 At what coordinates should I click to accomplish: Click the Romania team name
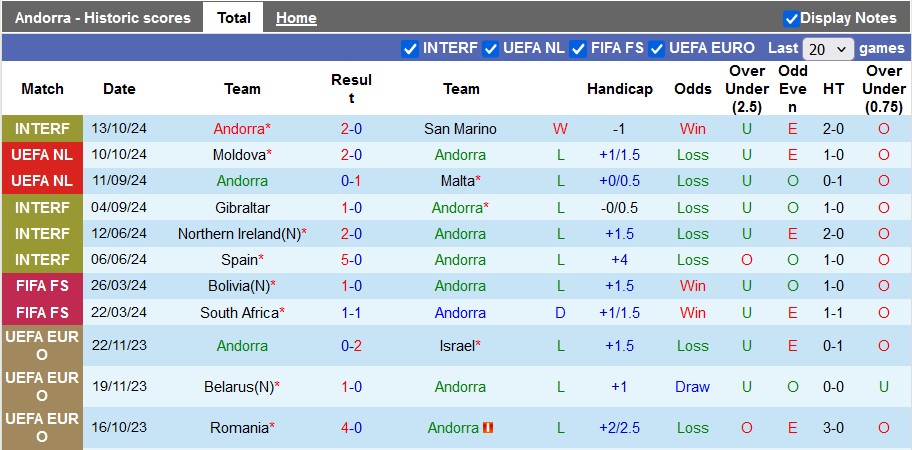(238, 428)
